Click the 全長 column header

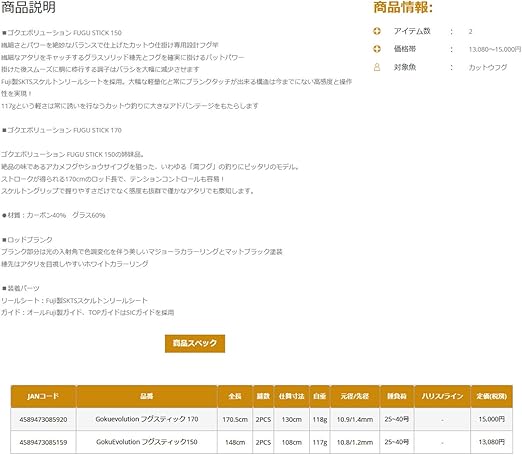[235, 396]
